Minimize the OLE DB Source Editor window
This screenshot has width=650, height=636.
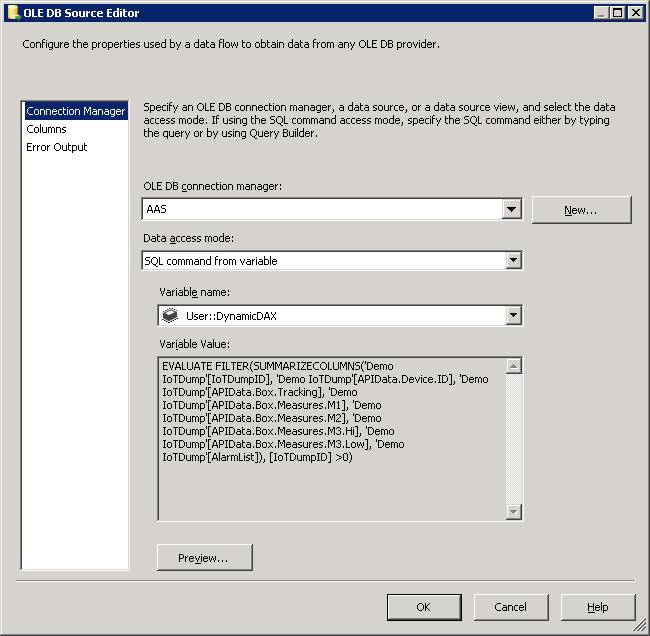(x=601, y=13)
